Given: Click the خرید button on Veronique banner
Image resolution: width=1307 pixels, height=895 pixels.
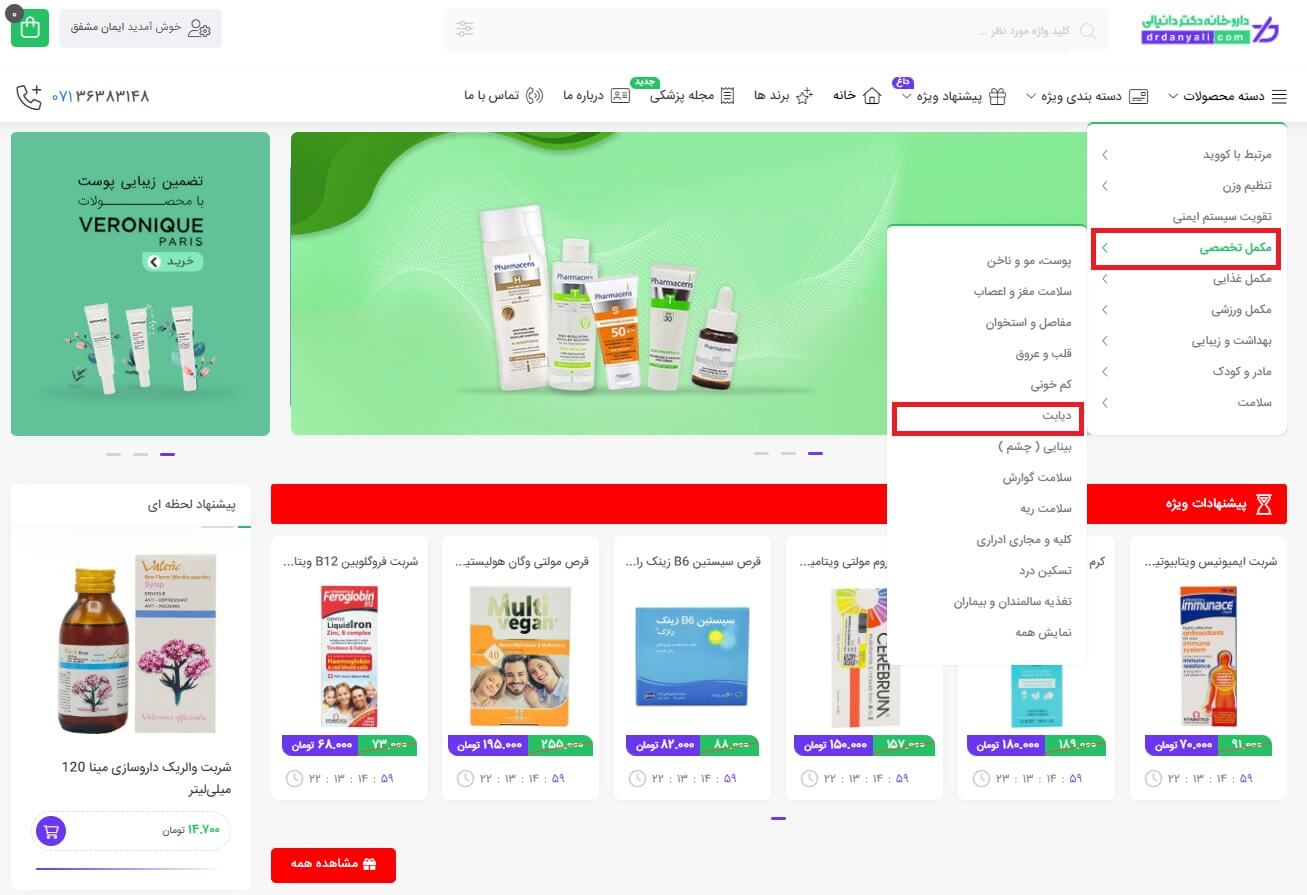Looking at the screenshot, I should point(171,262).
